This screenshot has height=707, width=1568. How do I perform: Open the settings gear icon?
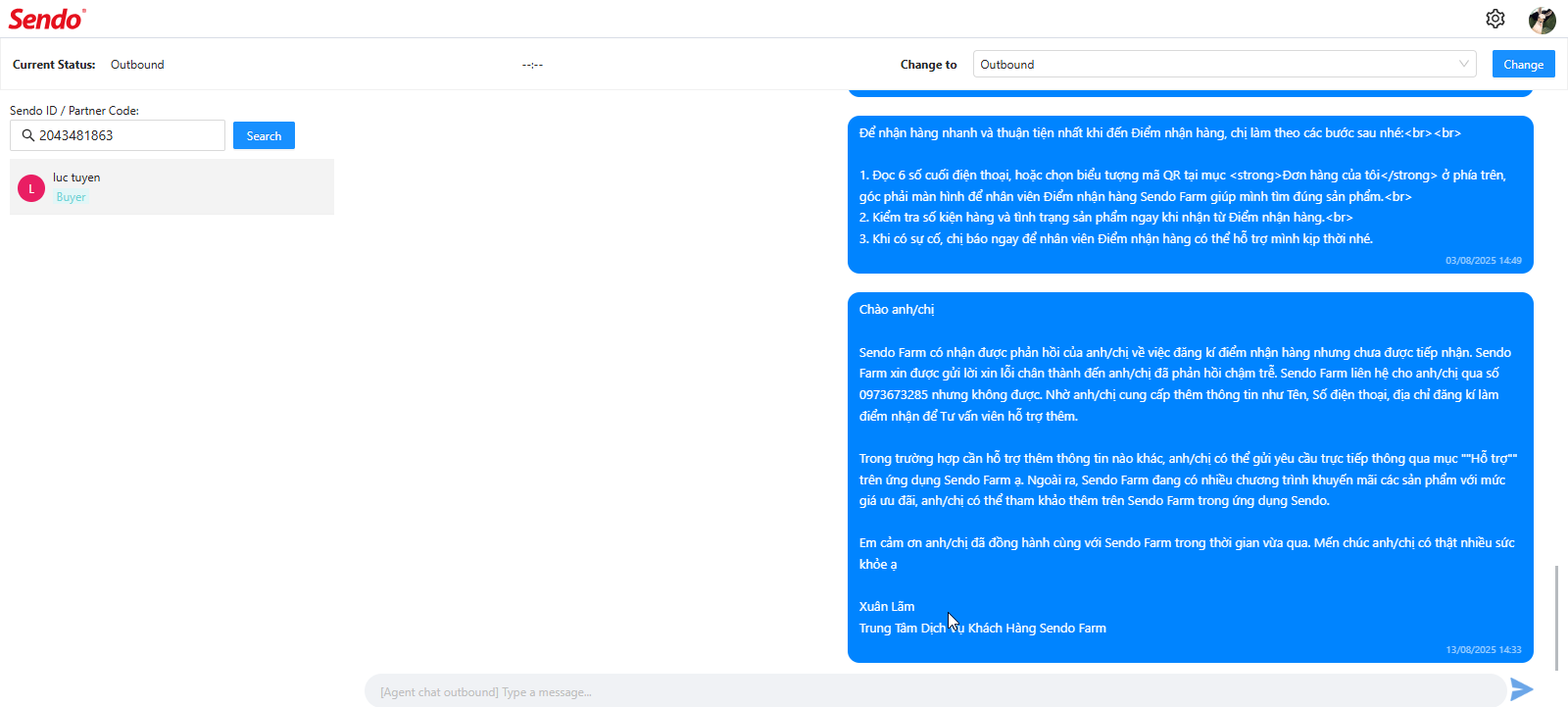pos(1495,19)
